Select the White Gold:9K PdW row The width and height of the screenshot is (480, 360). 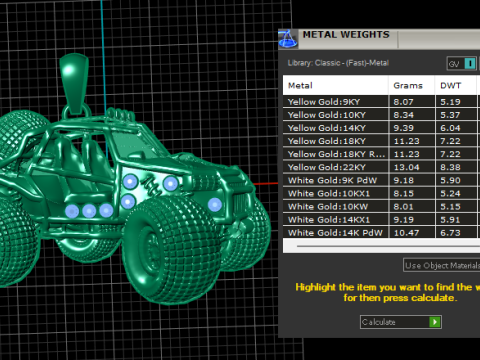[381, 180]
